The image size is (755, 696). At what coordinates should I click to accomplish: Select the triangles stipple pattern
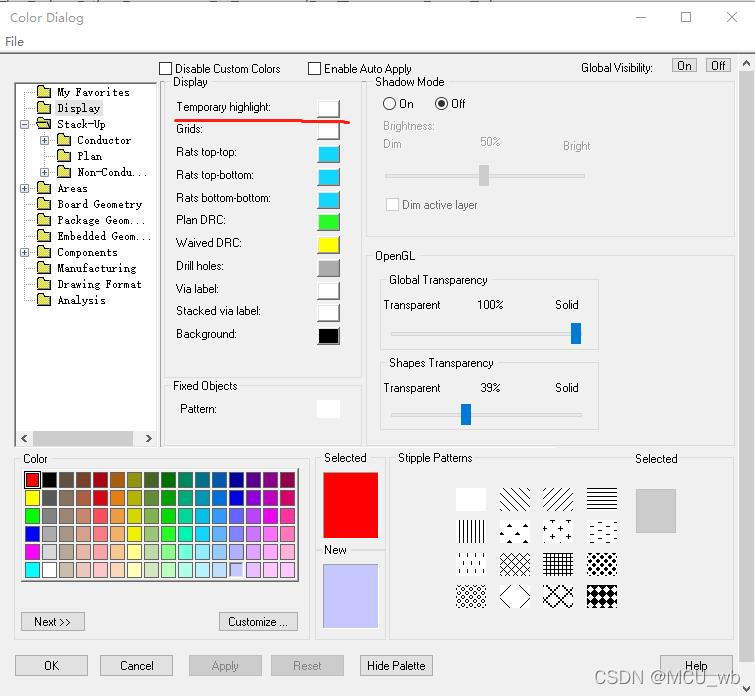pos(515,532)
